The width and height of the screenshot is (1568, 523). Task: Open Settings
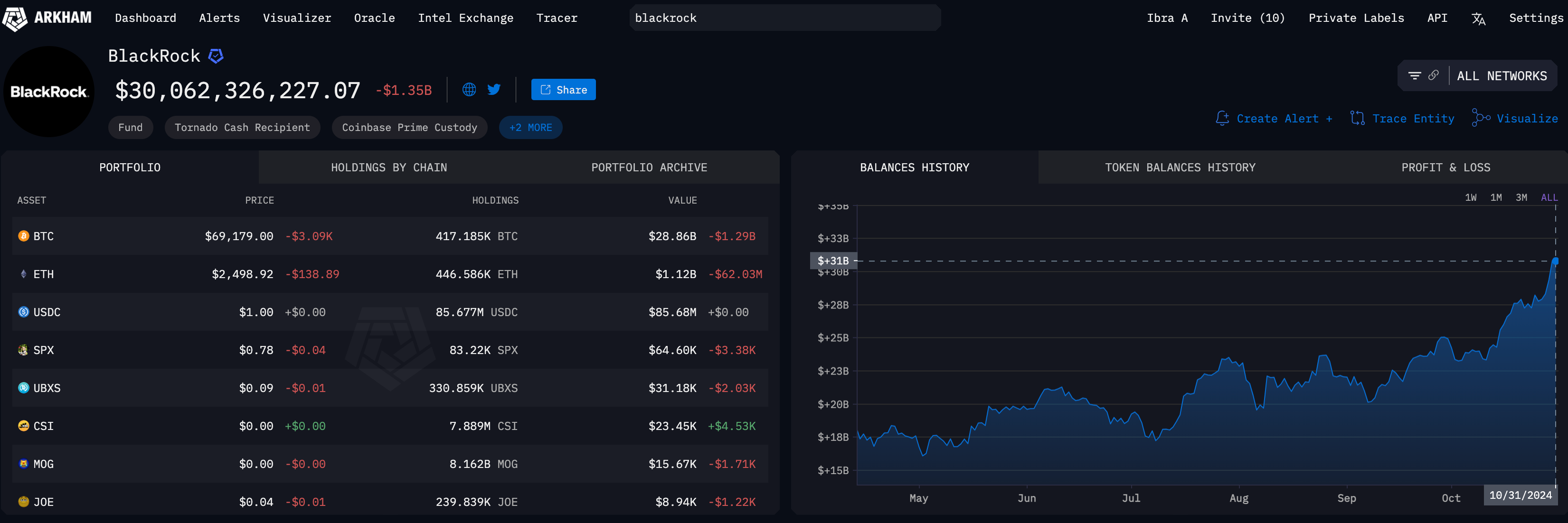pyautogui.click(x=1536, y=18)
